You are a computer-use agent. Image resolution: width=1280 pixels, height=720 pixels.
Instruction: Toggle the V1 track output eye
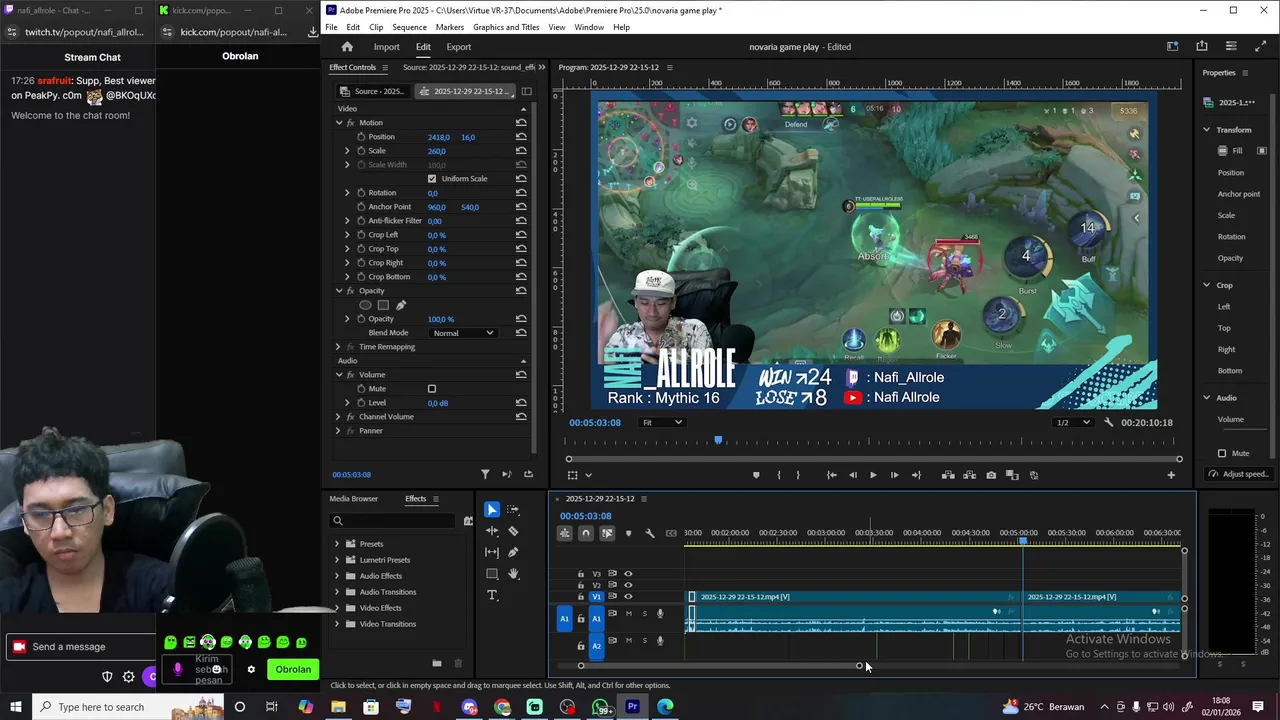click(x=628, y=597)
